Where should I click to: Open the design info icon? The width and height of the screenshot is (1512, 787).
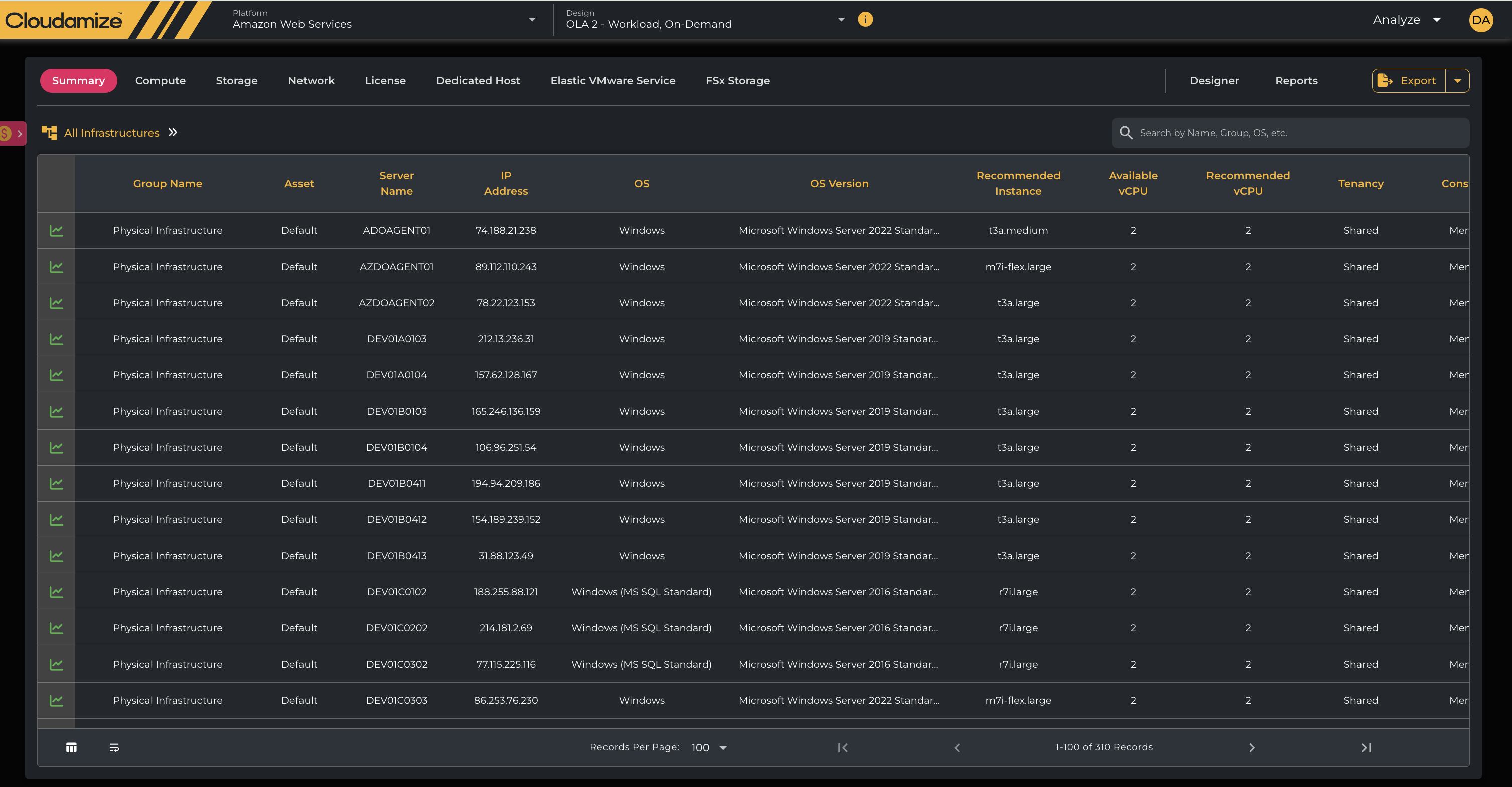(865, 20)
